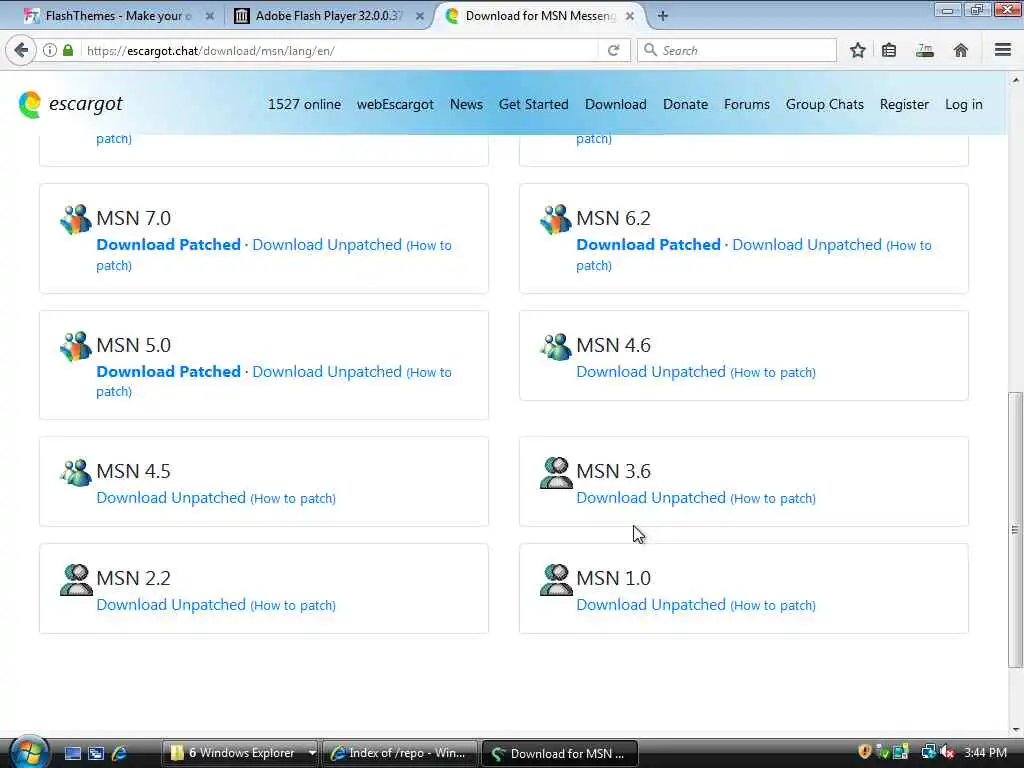This screenshot has height=768, width=1024.
Task: Click the MSN 4.6 people icon
Action: click(556, 346)
